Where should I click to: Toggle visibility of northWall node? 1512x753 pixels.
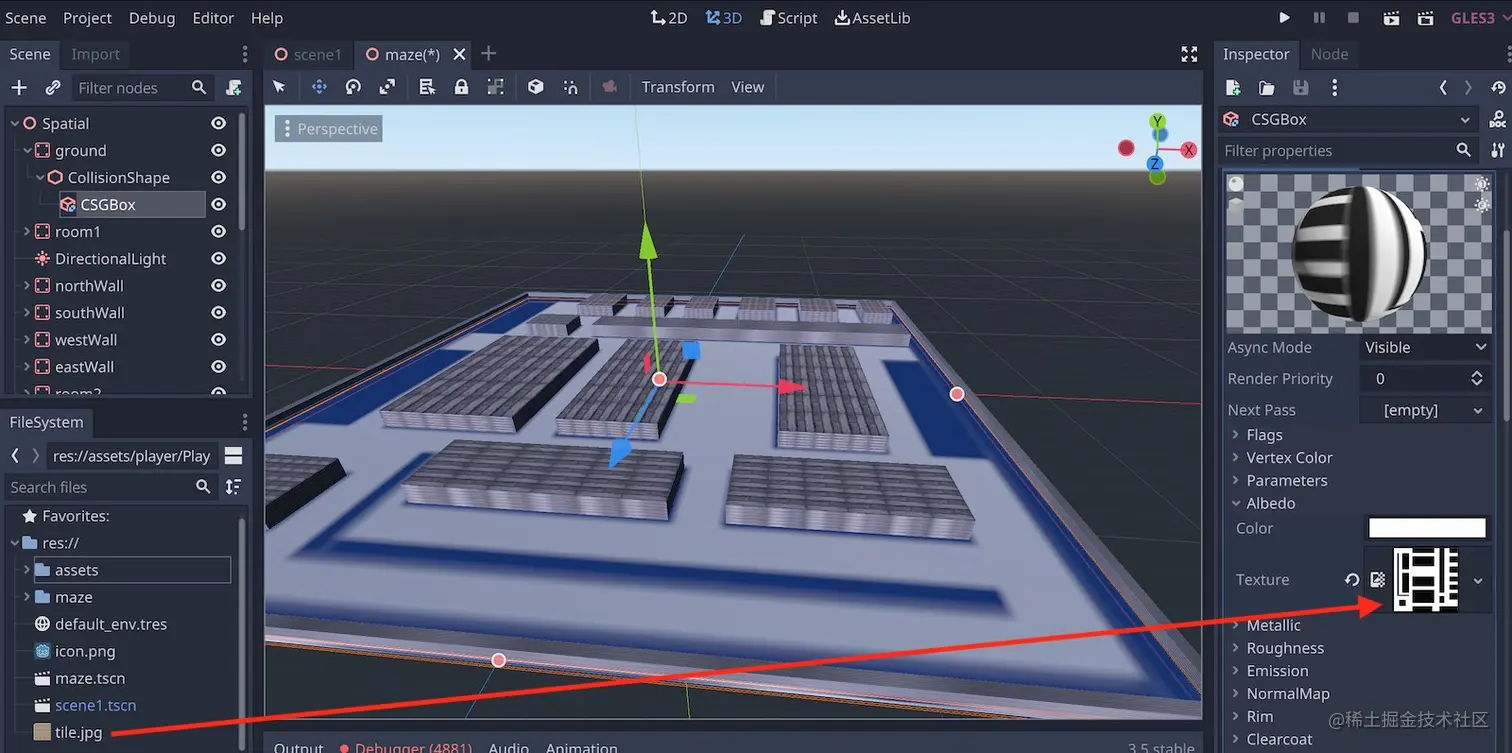point(218,285)
